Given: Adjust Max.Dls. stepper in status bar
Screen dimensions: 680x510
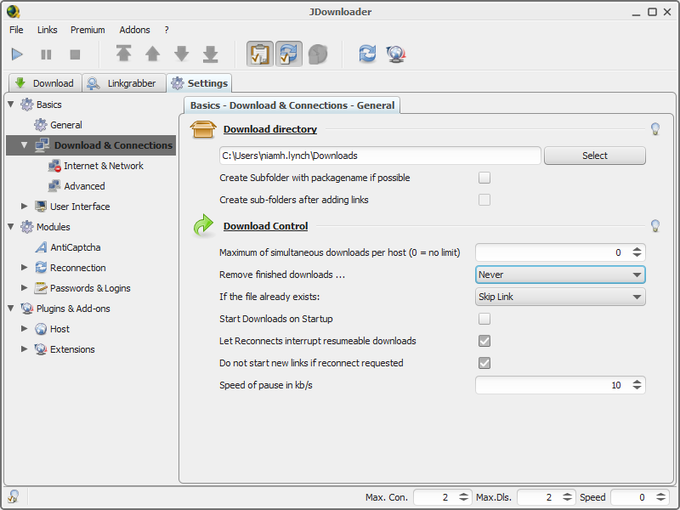Looking at the screenshot, I should pos(567,497).
